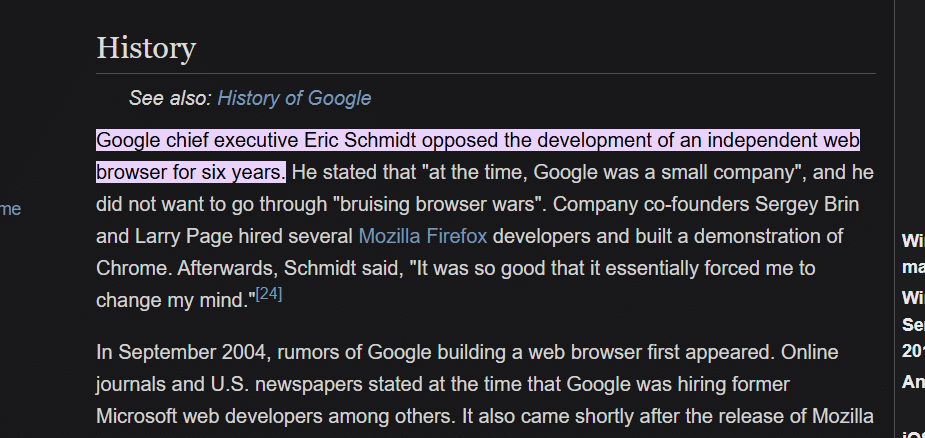This screenshot has width=925, height=438.
Task: Click the word "Chrome" starting the line
Action: click(x=134, y=268)
